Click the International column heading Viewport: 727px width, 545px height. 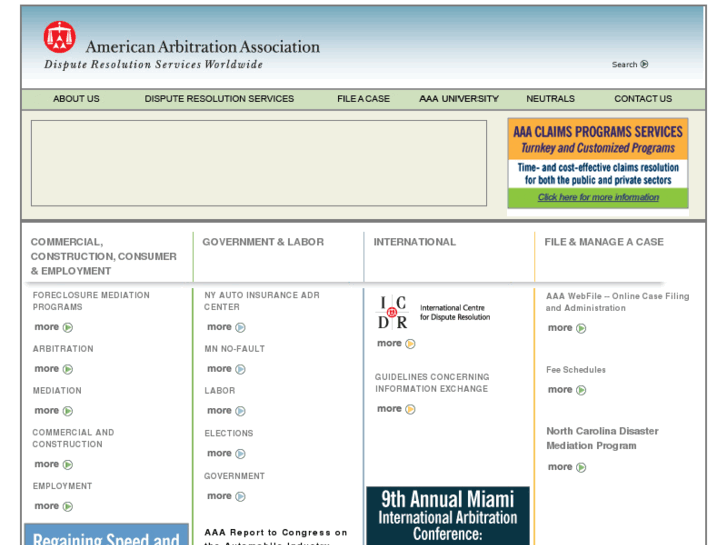(415, 242)
